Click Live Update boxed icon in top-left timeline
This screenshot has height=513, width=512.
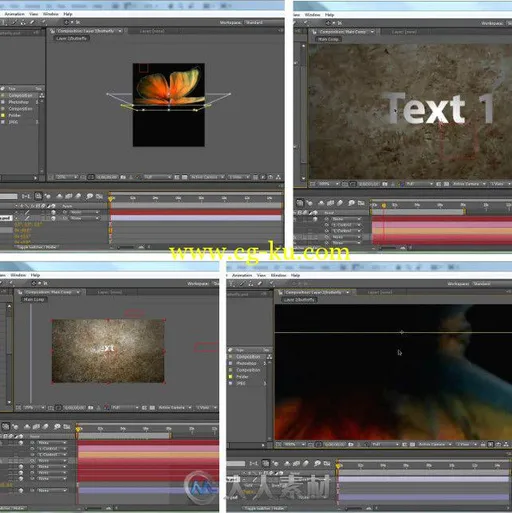[x=38, y=196]
